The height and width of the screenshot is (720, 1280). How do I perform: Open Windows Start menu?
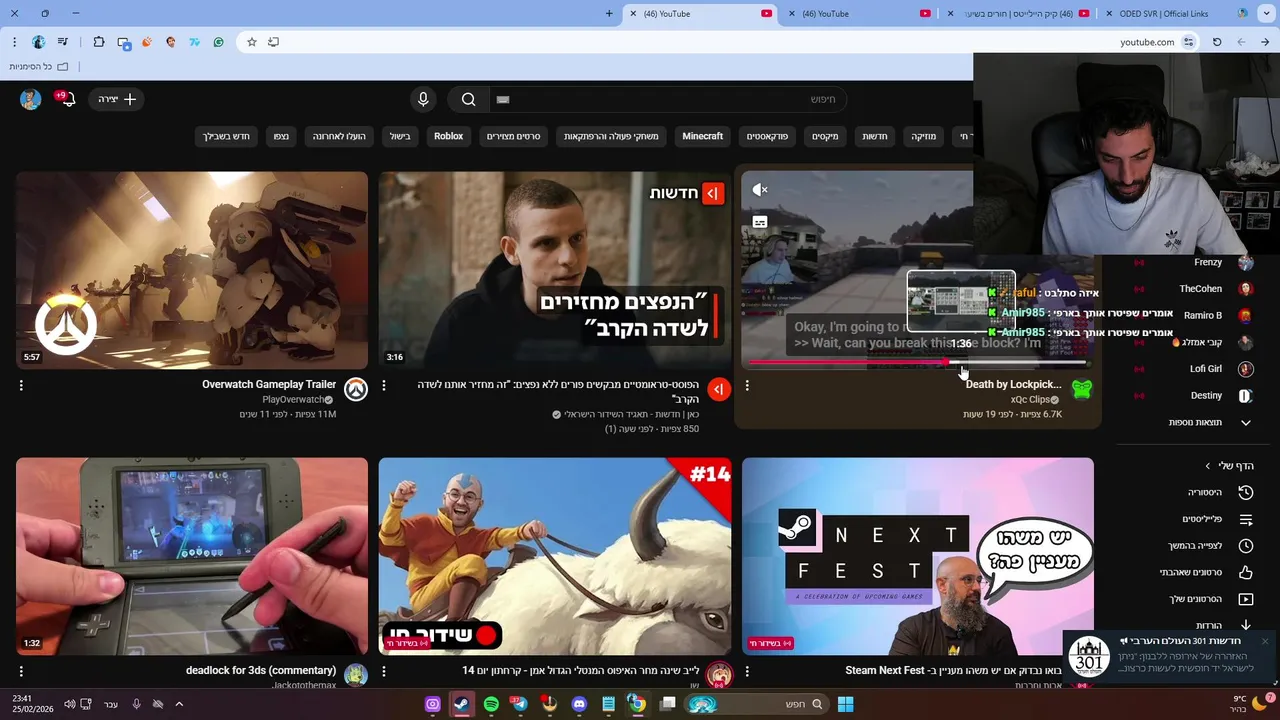pos(845,704)
